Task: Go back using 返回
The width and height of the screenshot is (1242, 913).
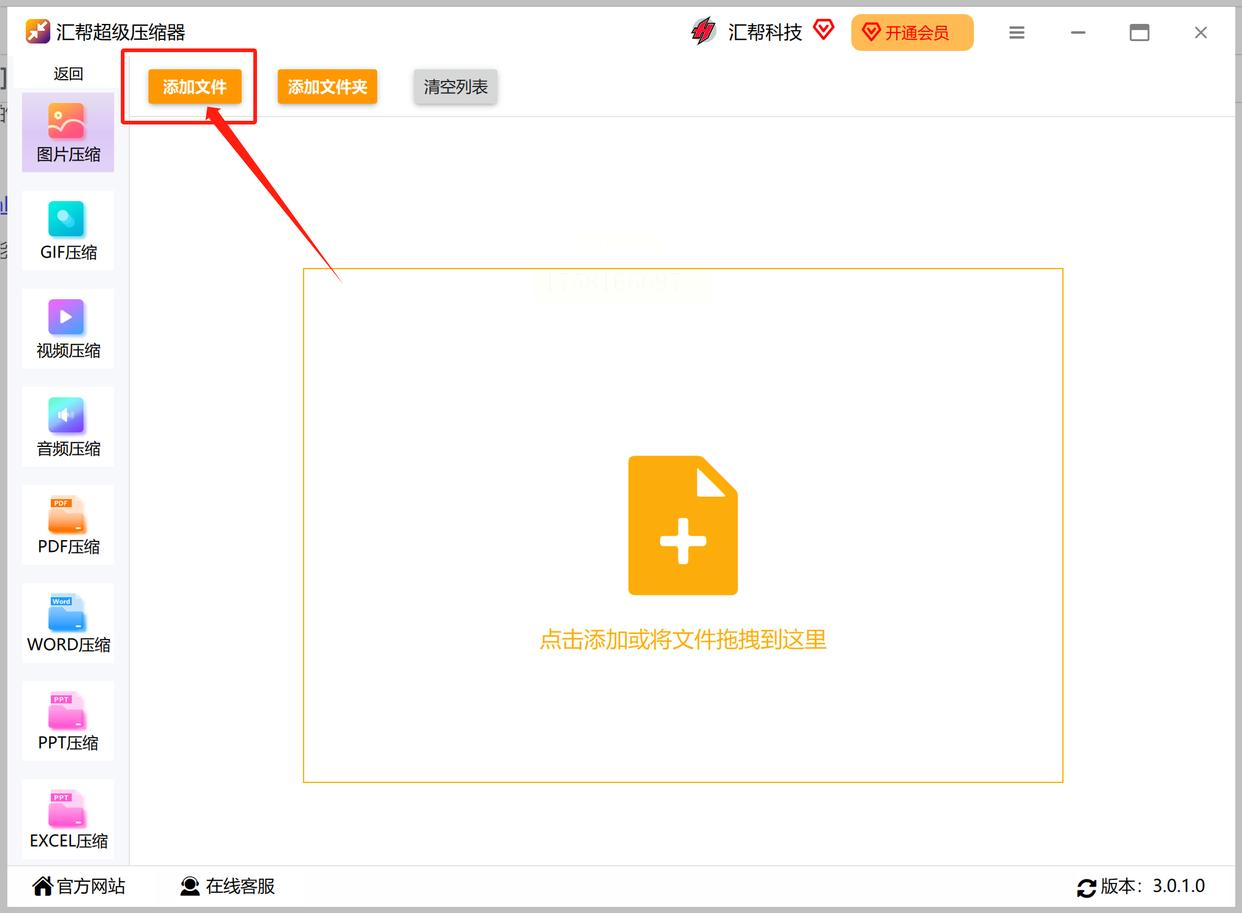Action: [68, 74]
